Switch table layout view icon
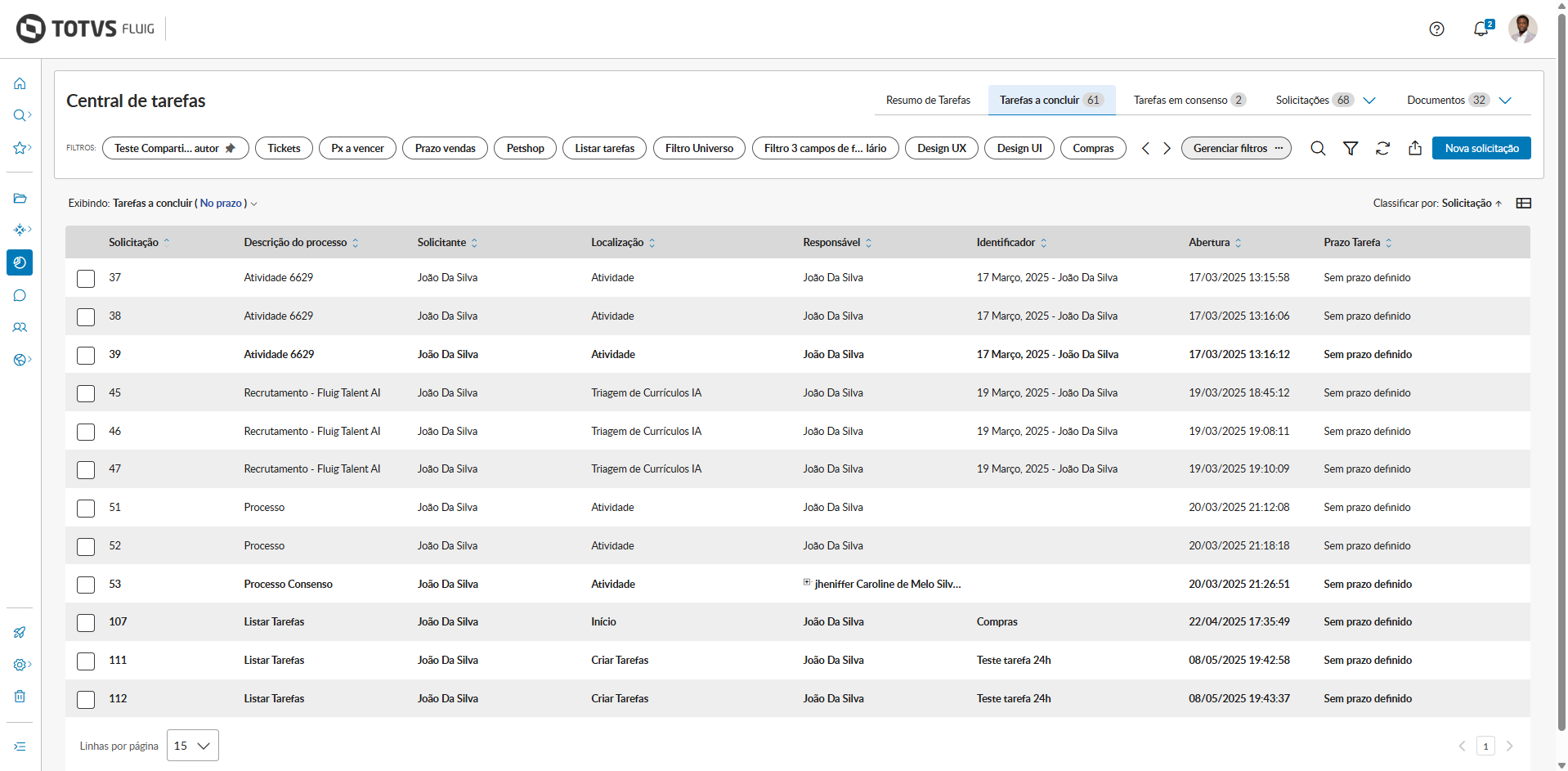 pos(1523,204)
